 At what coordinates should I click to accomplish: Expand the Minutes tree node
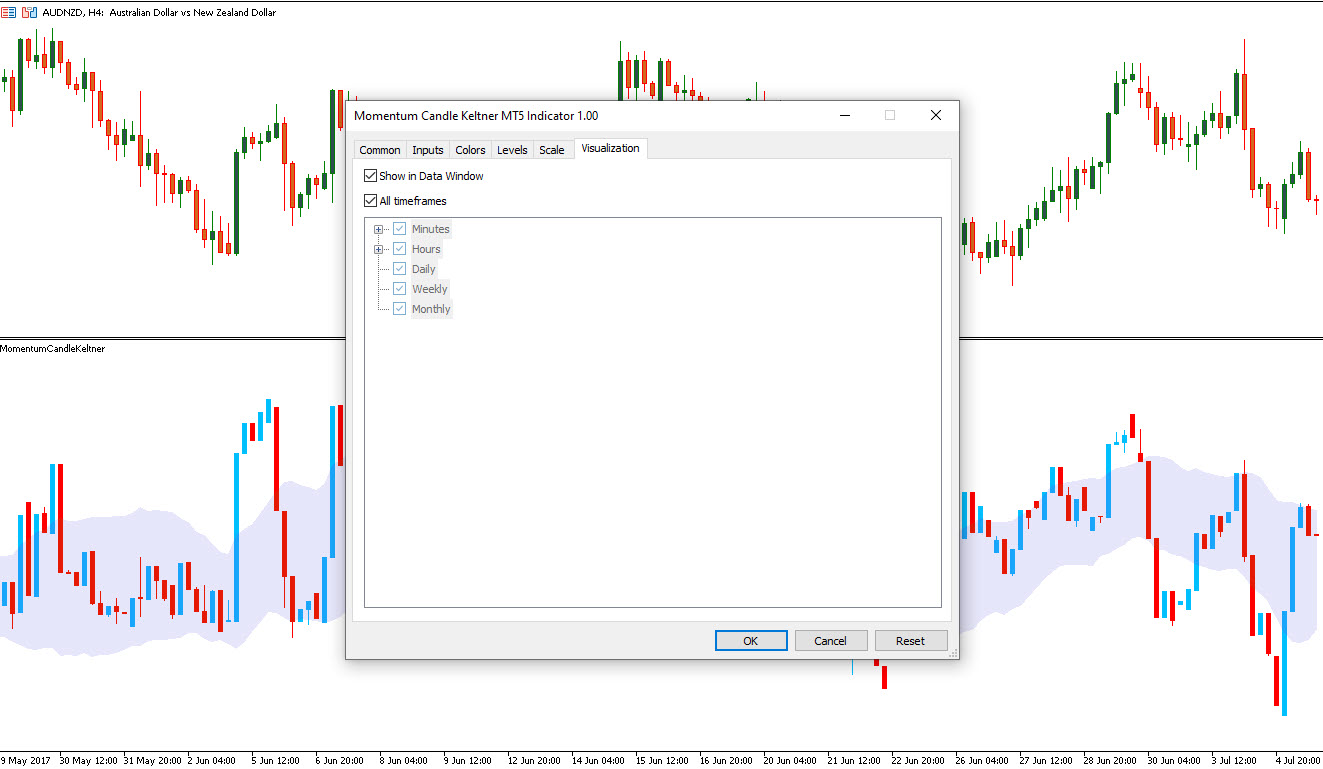coord(378,229)
